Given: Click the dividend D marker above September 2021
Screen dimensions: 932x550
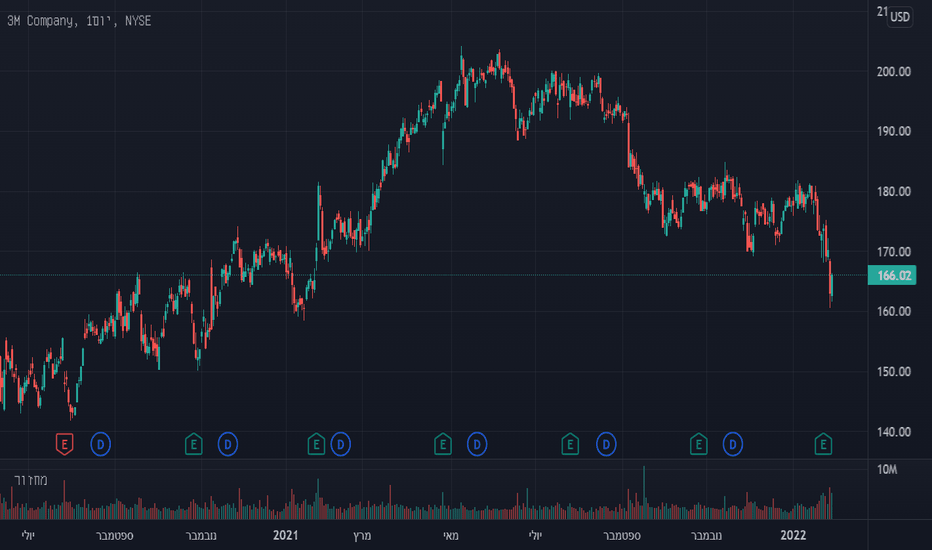Looking at the screenshot, I should tap(606, 444).
